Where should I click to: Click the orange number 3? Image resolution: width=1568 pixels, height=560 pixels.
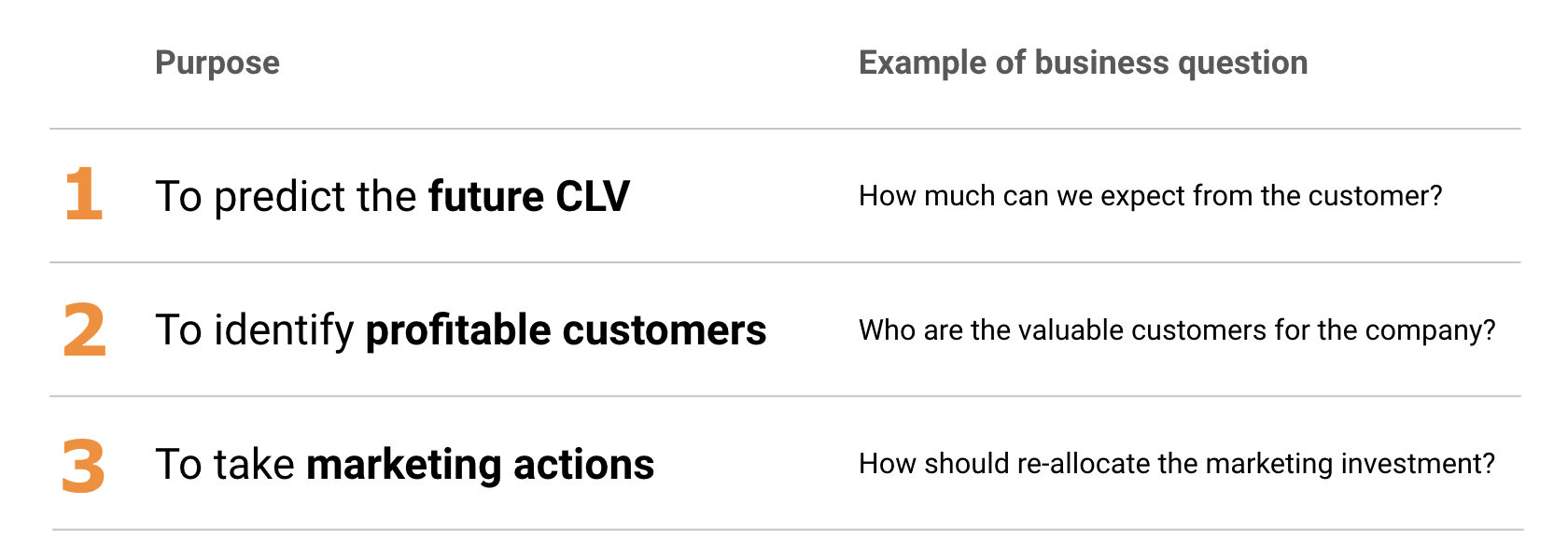coord(84,465)
